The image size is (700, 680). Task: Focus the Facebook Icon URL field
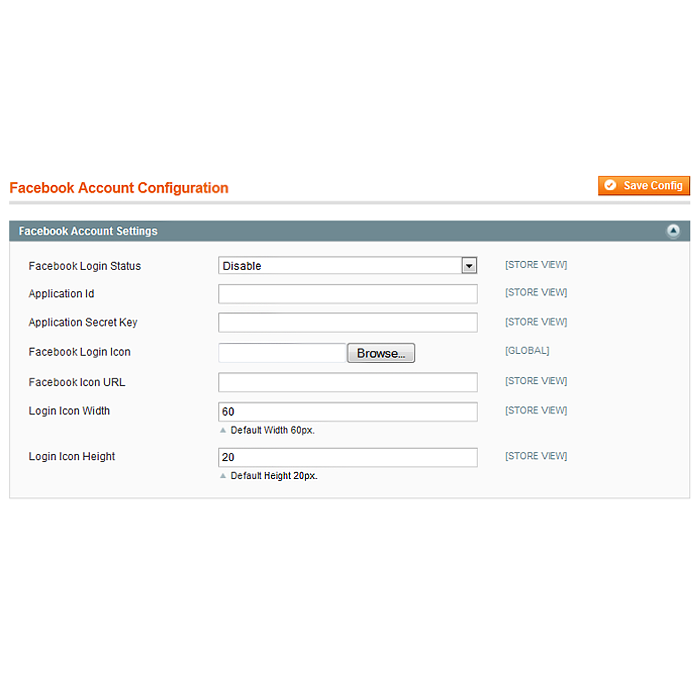[x=348, y=382]
